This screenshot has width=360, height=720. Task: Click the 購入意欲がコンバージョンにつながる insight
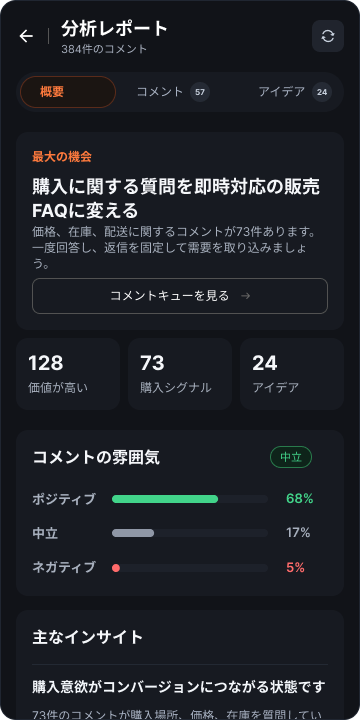click(179, 687)
